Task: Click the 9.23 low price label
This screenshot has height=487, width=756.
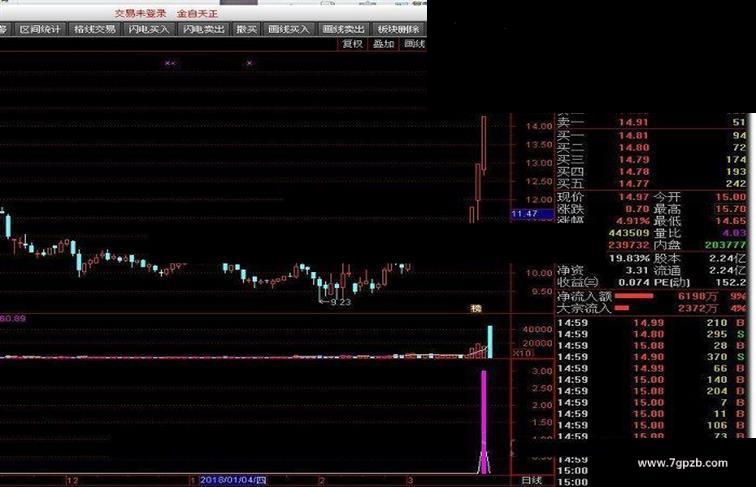Action: pyautogui.click(x=340, y=302)
